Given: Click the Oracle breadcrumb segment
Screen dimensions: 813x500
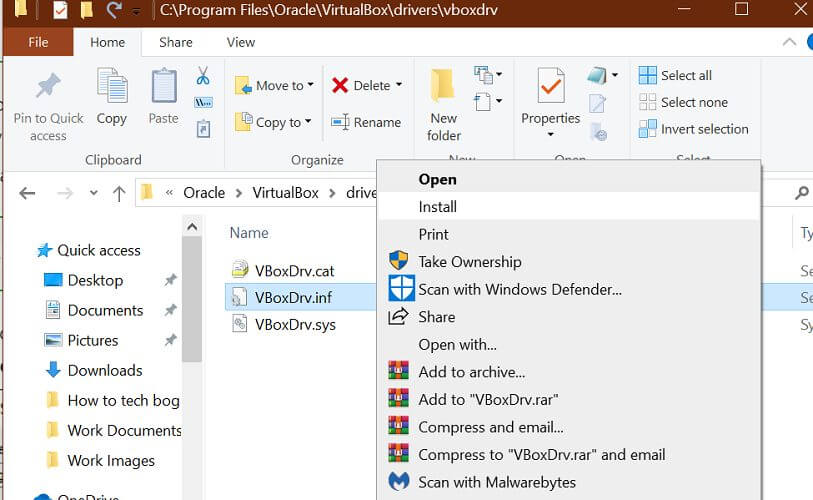Looking at the screenshot, I should (204, 193).
